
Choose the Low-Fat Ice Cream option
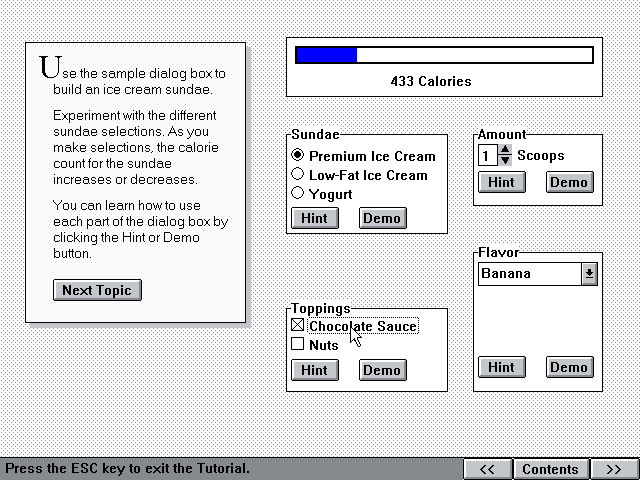(x=297, y=175)
